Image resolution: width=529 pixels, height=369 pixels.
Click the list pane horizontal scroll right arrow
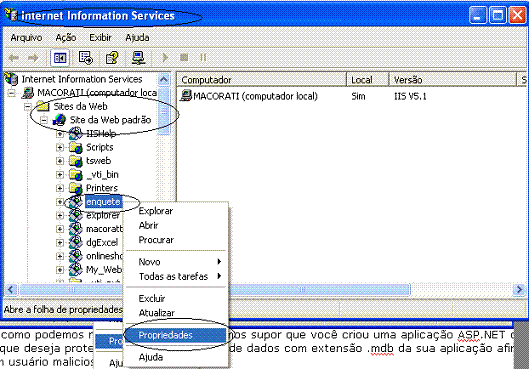pos(519,289)
